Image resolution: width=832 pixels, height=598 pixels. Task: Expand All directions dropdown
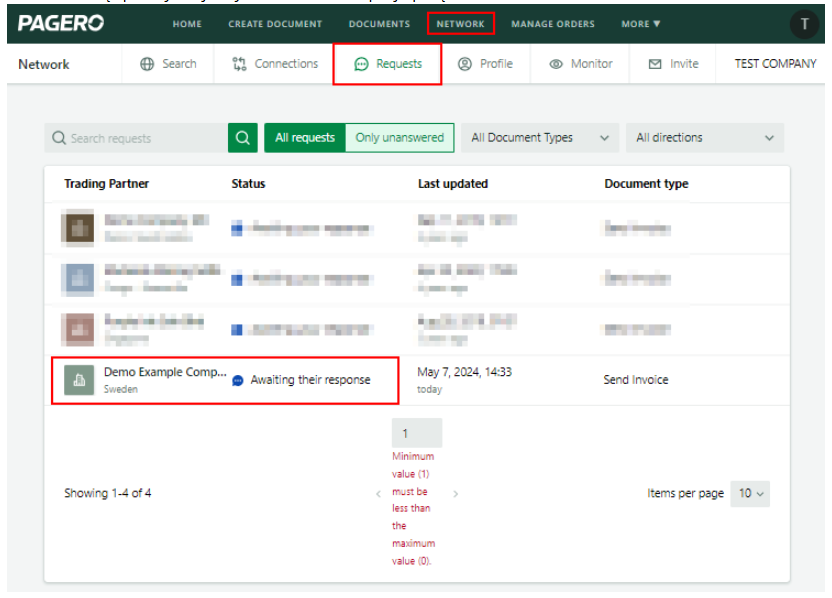coord(704,138)
